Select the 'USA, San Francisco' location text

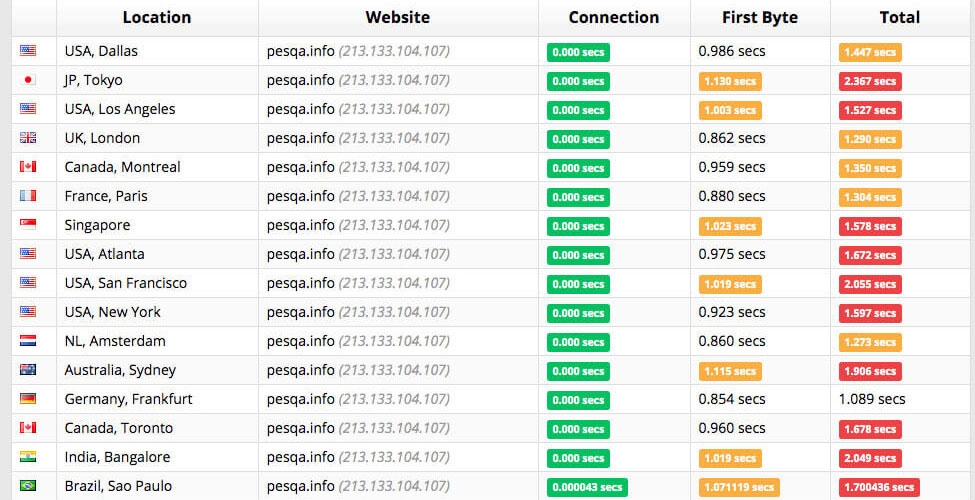126,283
